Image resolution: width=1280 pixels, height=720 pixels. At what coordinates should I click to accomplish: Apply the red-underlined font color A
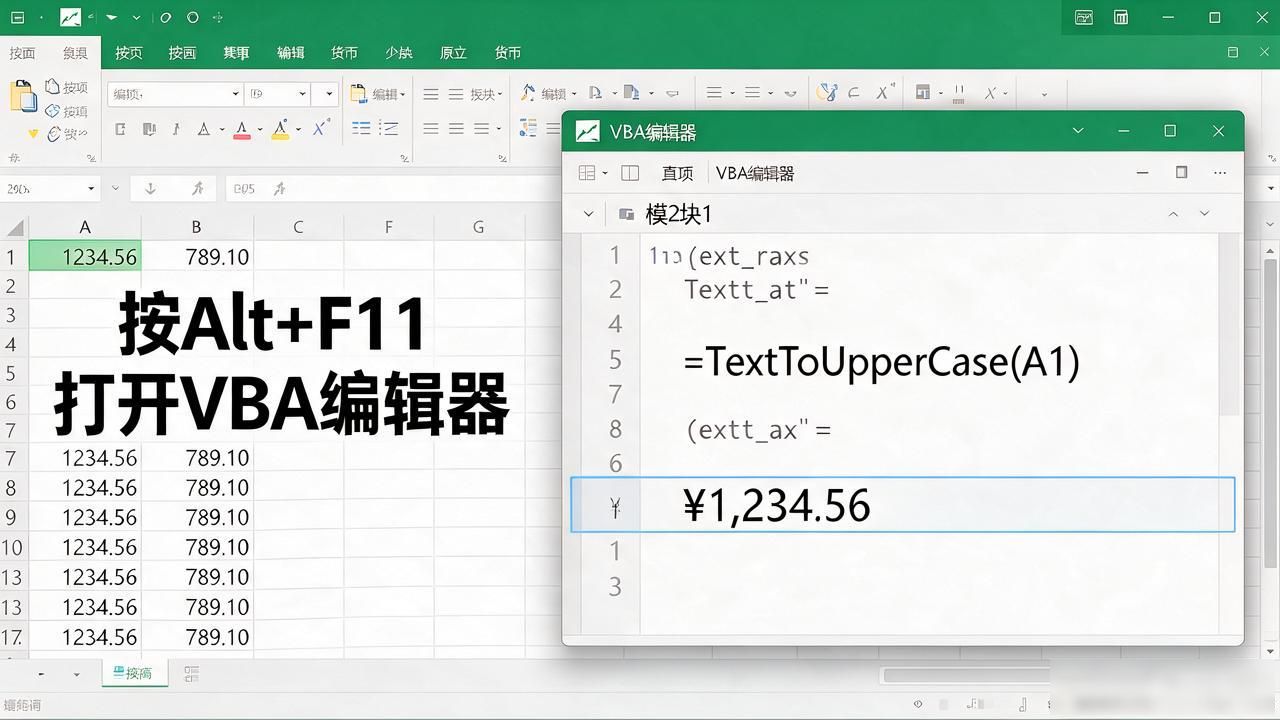click(x=241, y=129)
